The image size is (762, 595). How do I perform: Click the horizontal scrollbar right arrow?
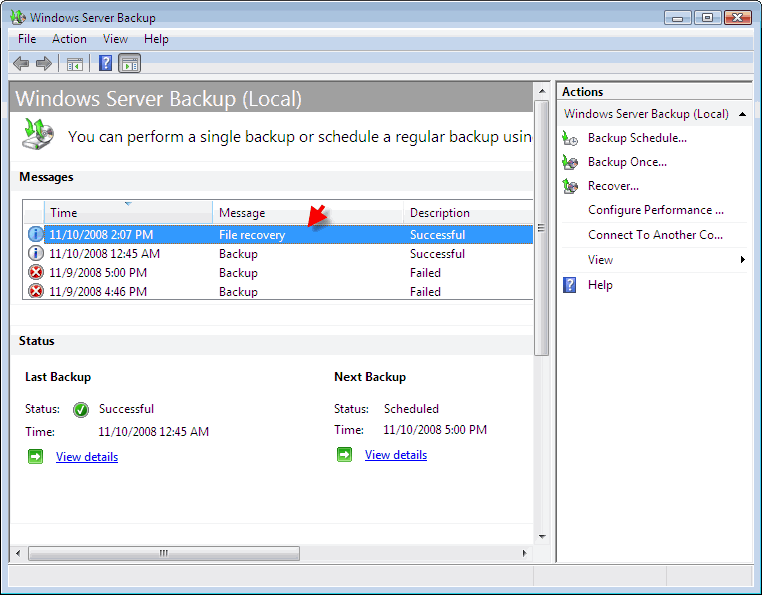click(x=524, y=553)
